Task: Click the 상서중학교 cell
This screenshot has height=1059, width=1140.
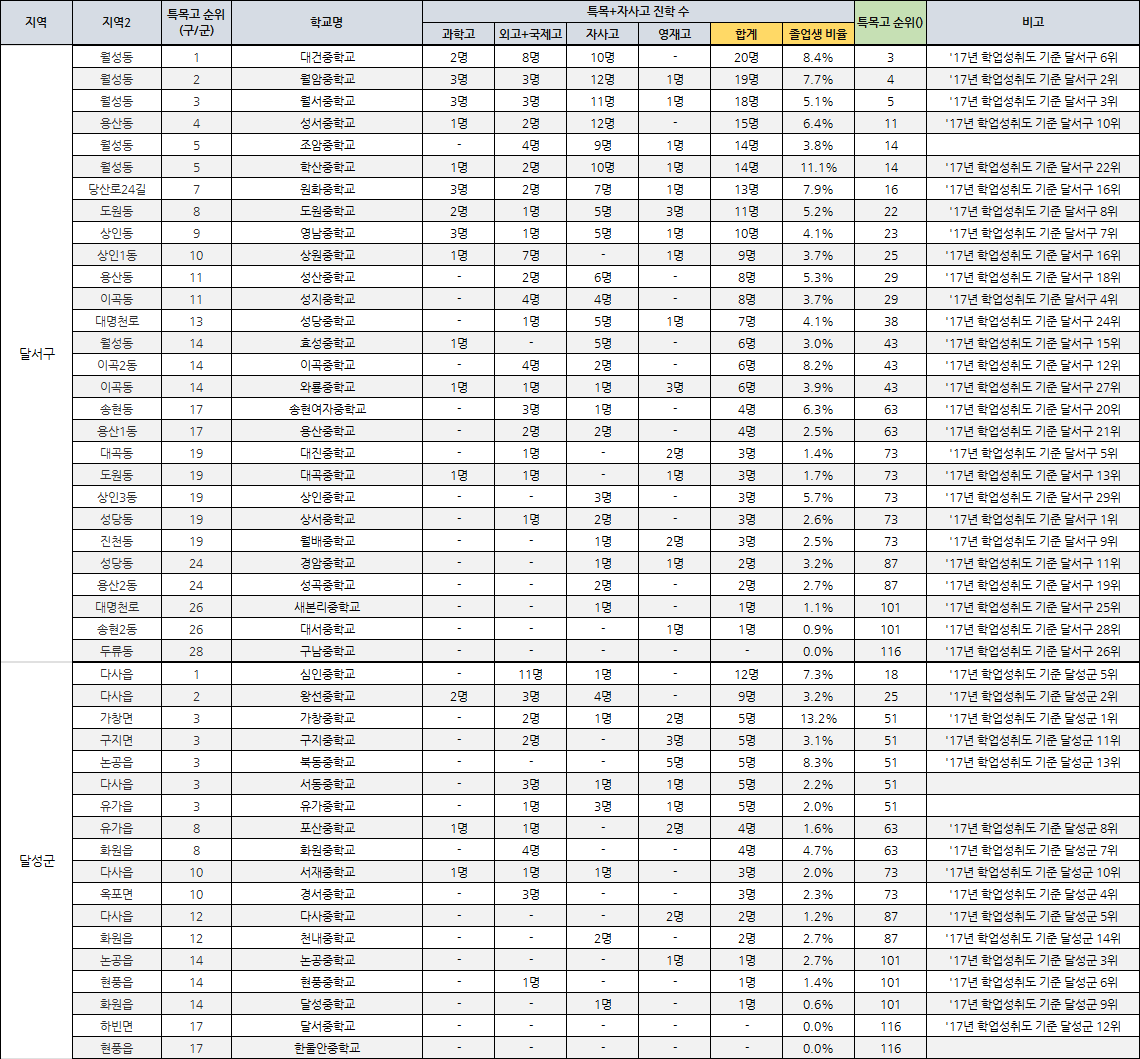Action: pos(326,519)
